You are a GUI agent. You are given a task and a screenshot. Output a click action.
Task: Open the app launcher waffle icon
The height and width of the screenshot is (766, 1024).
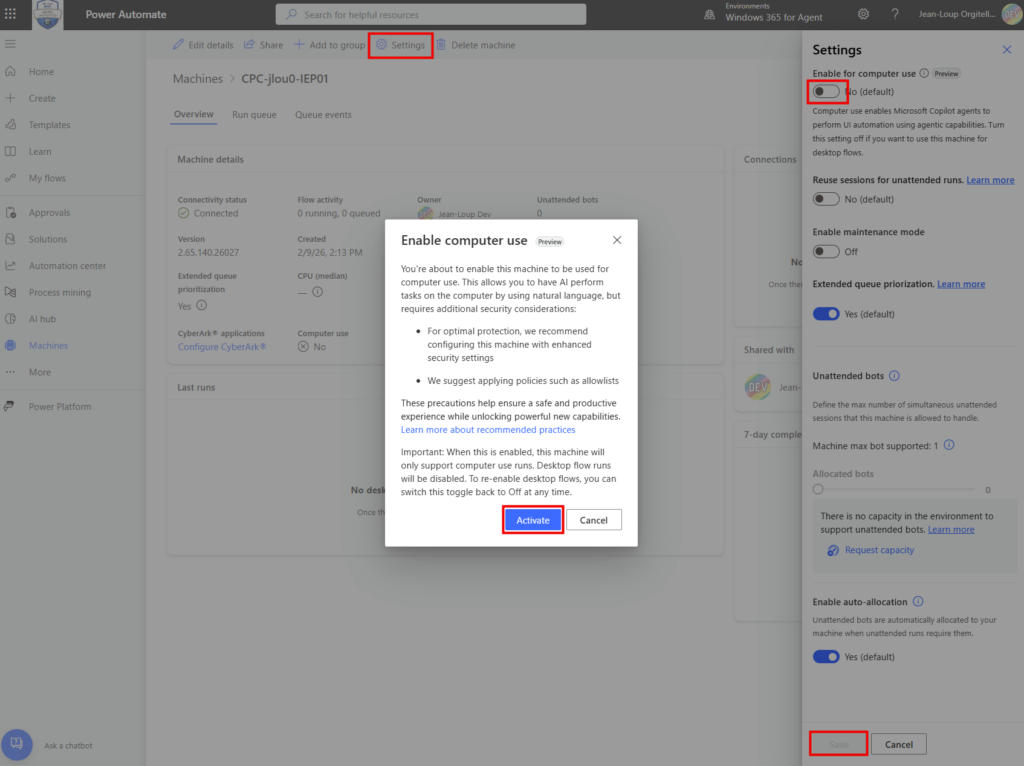pos(11,14)
